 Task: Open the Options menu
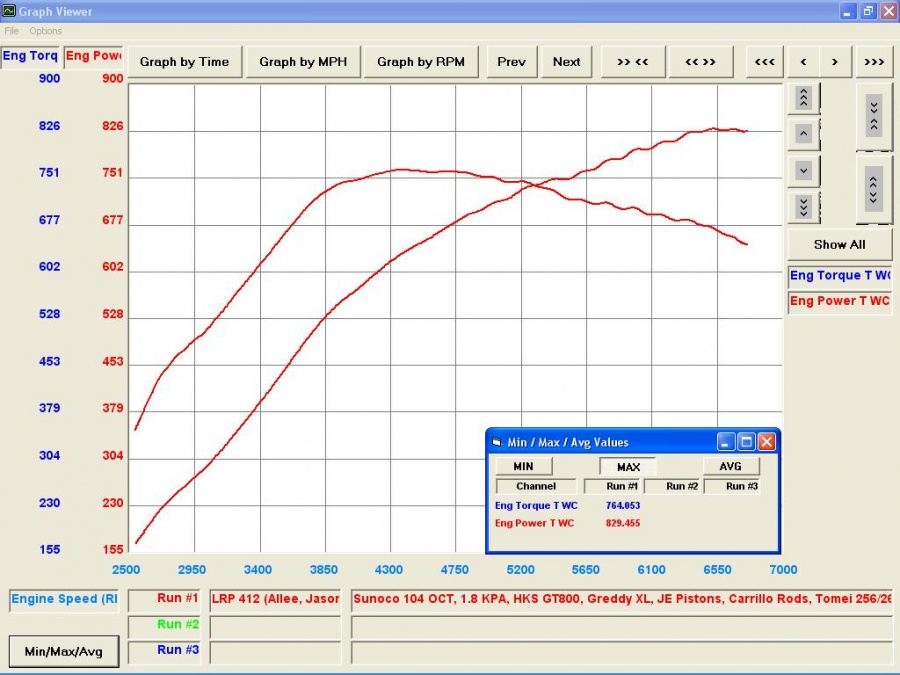[x=45, y=31]
